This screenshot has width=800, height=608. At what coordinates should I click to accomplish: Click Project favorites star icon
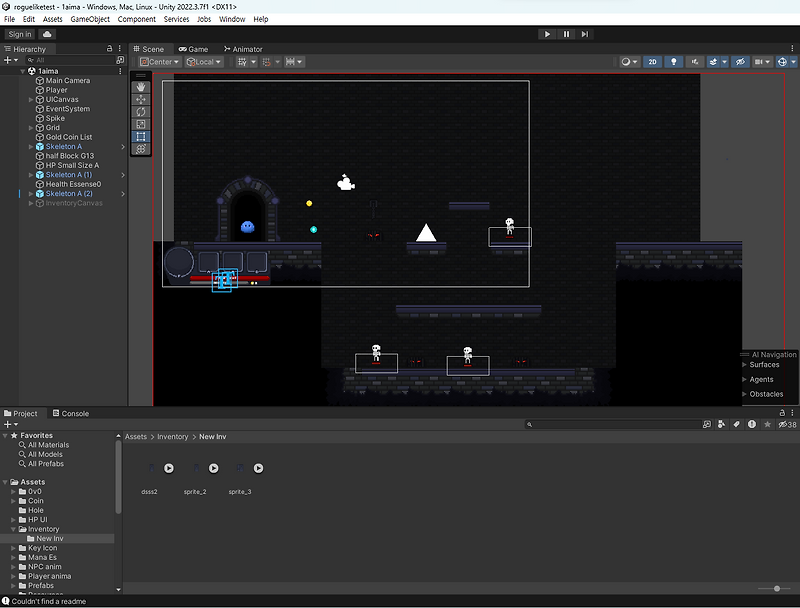point(767,424)
